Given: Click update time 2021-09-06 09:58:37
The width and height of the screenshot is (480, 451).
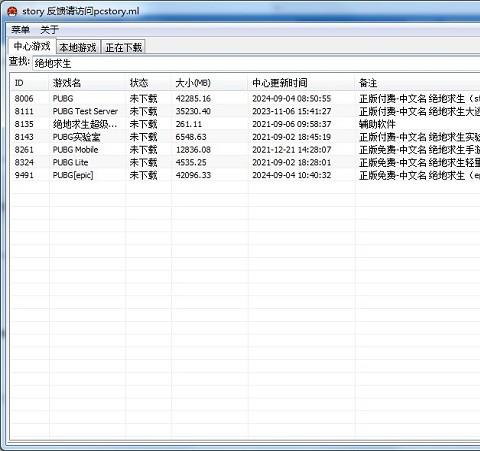Looking at the screenshot, I should click(x=292, y=124).
